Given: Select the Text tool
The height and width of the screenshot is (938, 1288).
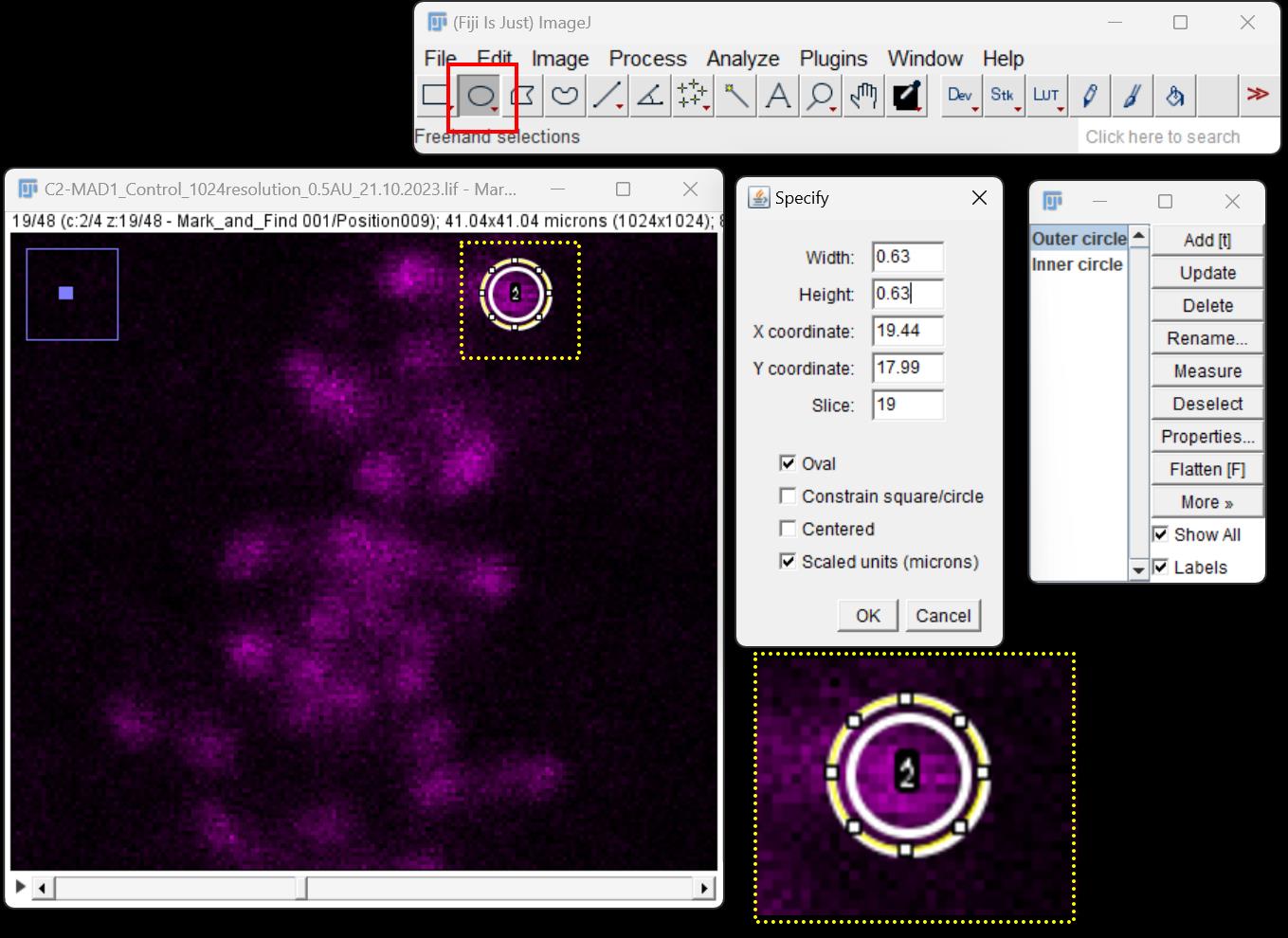Looking at the screenshot, I should (x=778, y=96).
